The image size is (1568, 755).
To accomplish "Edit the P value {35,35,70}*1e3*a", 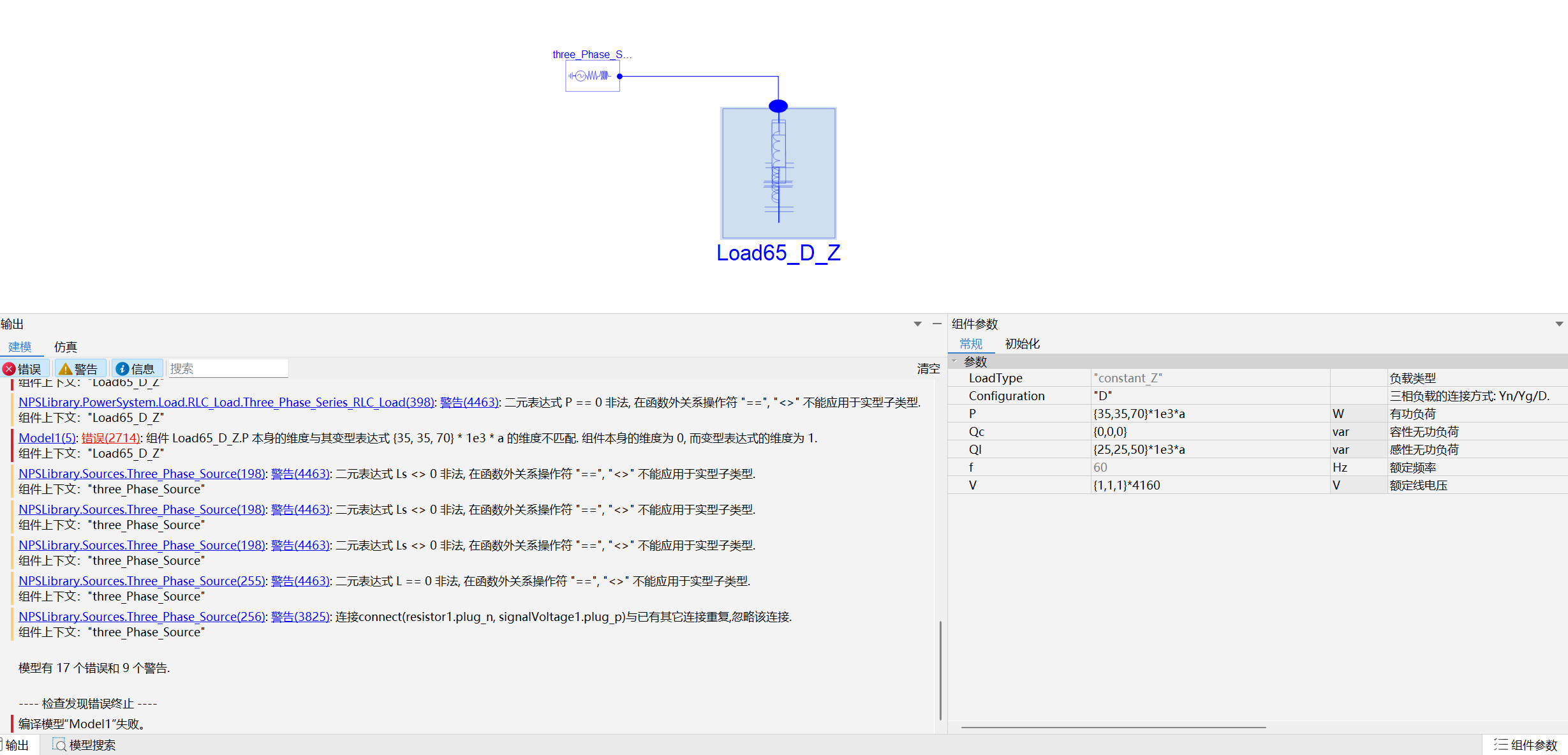I will click(1210, 414).
